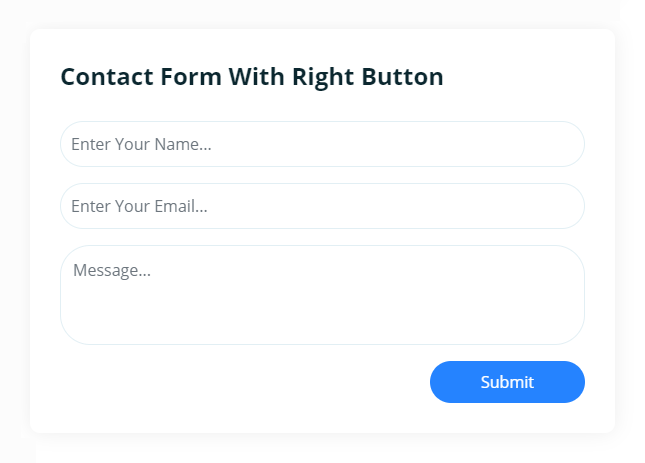Click the Submit button
Screen dimensions: 645x463
tap(507, 382)
